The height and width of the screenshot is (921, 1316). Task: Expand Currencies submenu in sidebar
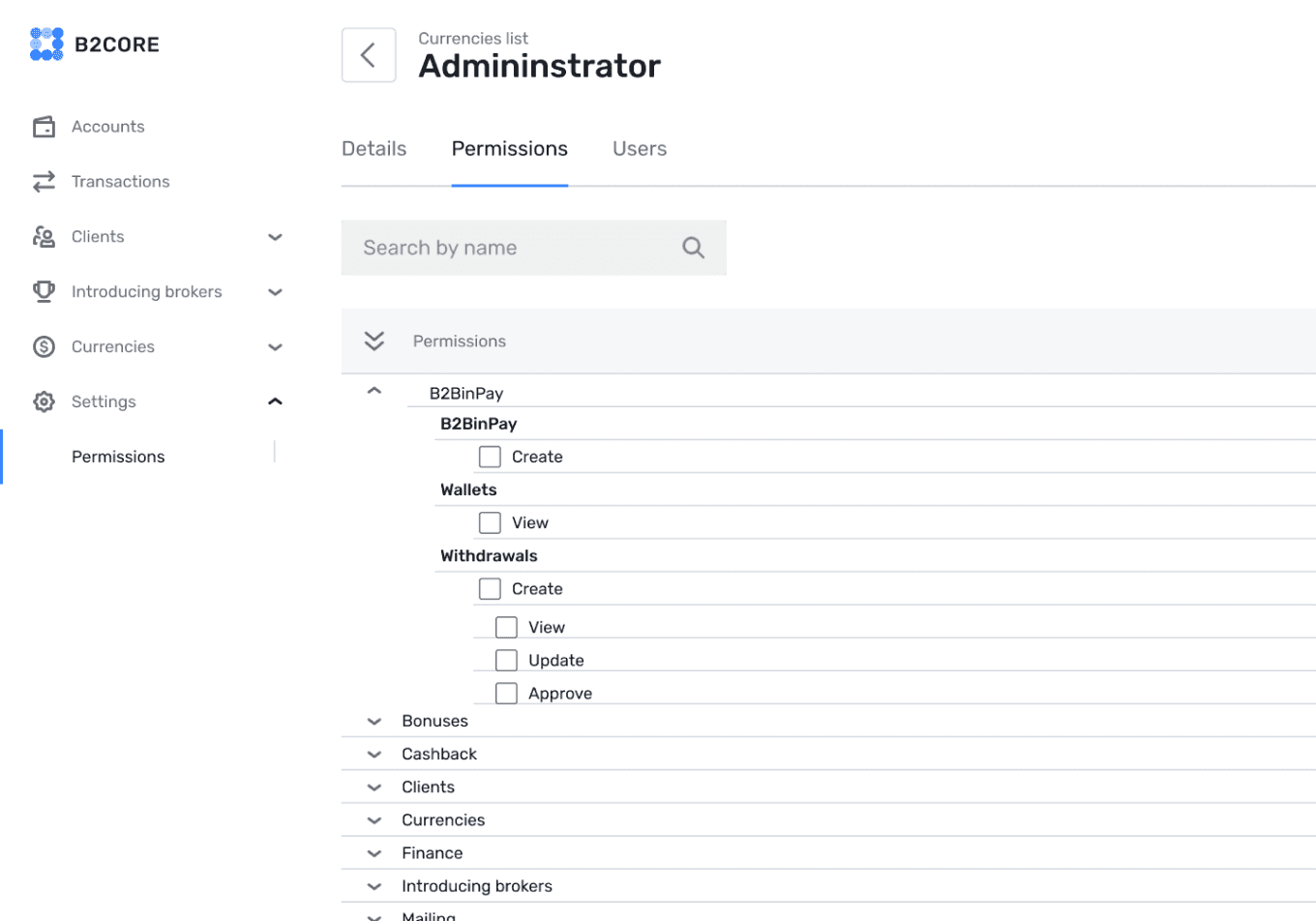pyautogui.click(x=275, y=347)
